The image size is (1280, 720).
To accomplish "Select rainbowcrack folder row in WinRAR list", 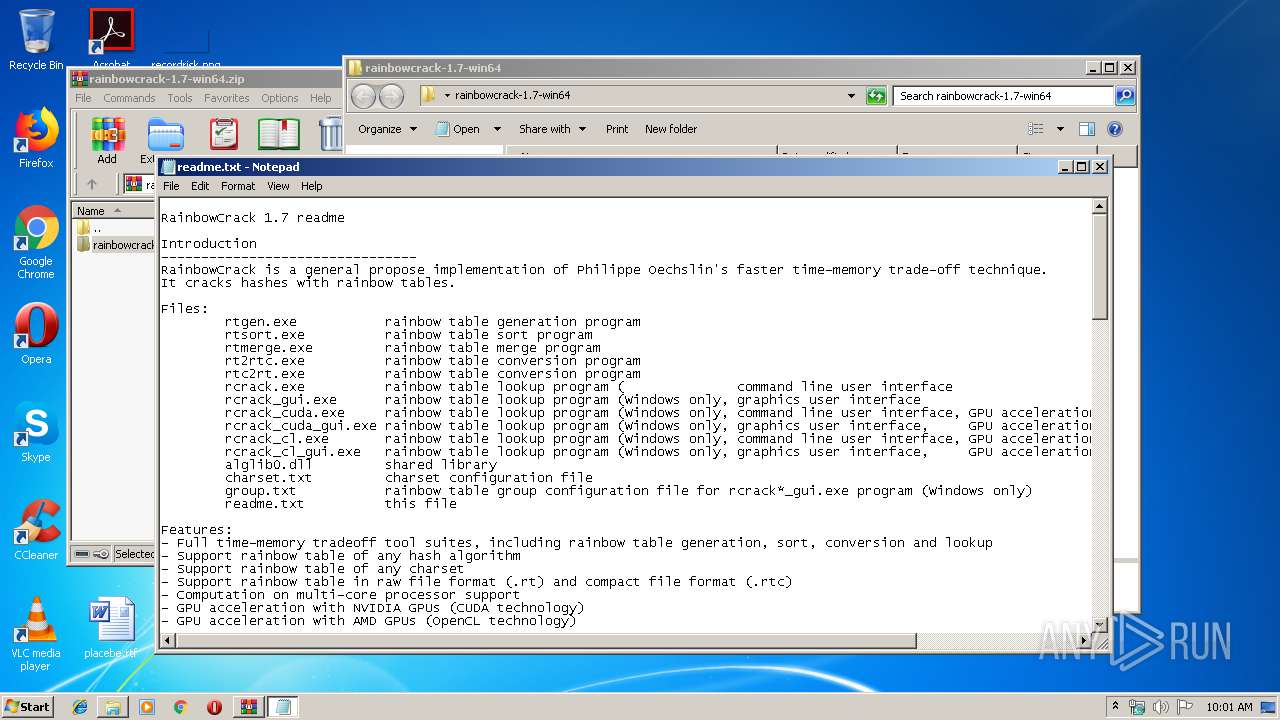I will coord(115,245).
